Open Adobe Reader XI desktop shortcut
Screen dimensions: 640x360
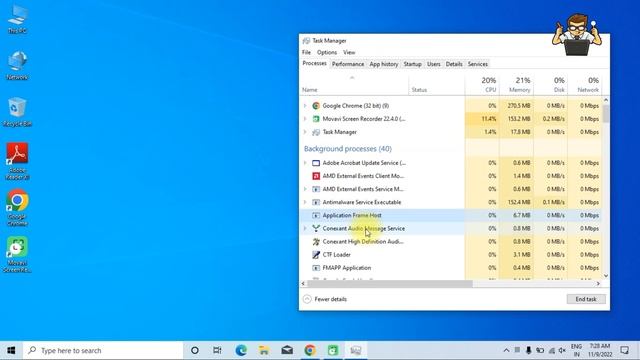pyautogui.click(x=17, y=161)
